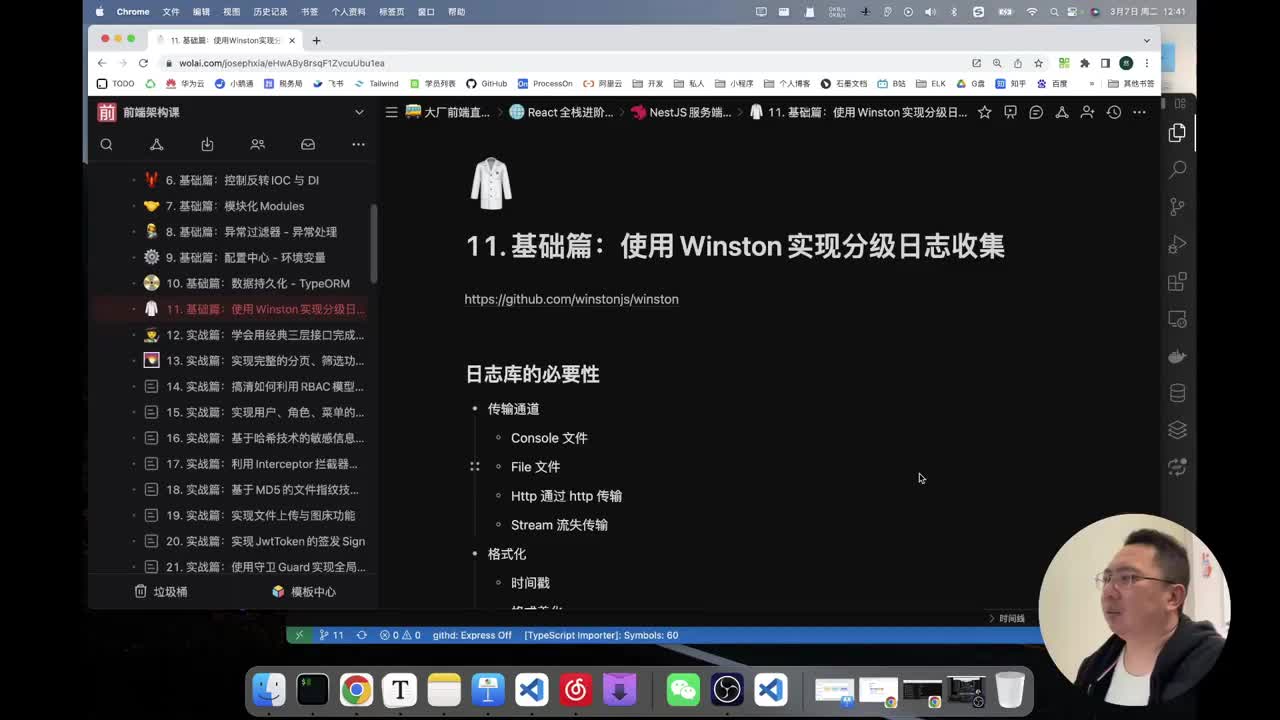Open Chrome tab search chevron
The width and height of the screenshot is (1280, 720).
click(1147, 40)
